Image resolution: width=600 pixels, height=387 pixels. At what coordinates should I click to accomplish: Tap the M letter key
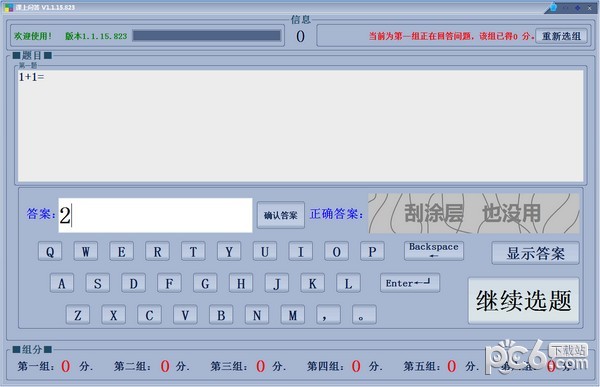pos(293,315)
